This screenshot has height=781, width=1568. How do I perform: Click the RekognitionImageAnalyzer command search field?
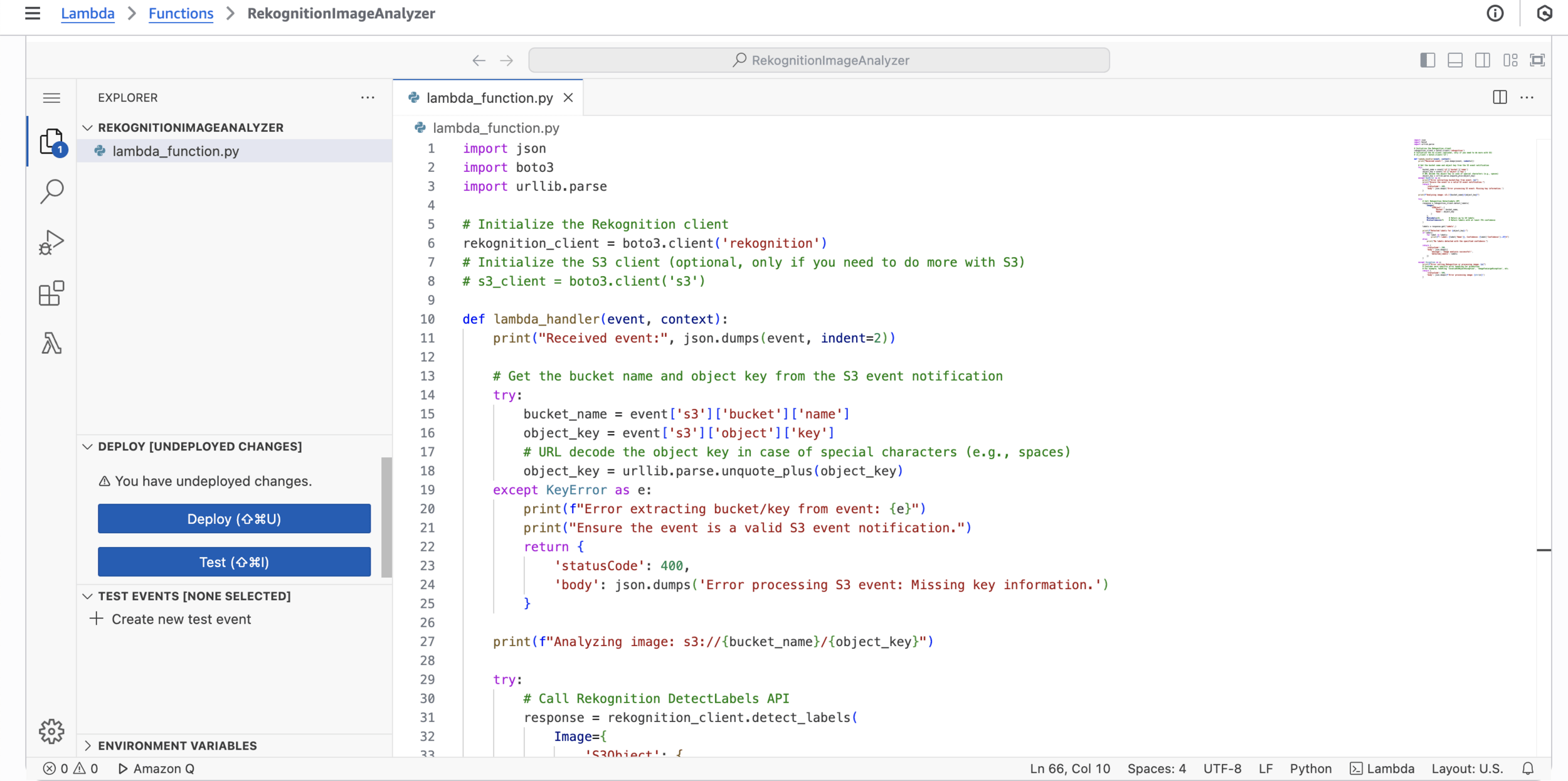pos(818,60)
